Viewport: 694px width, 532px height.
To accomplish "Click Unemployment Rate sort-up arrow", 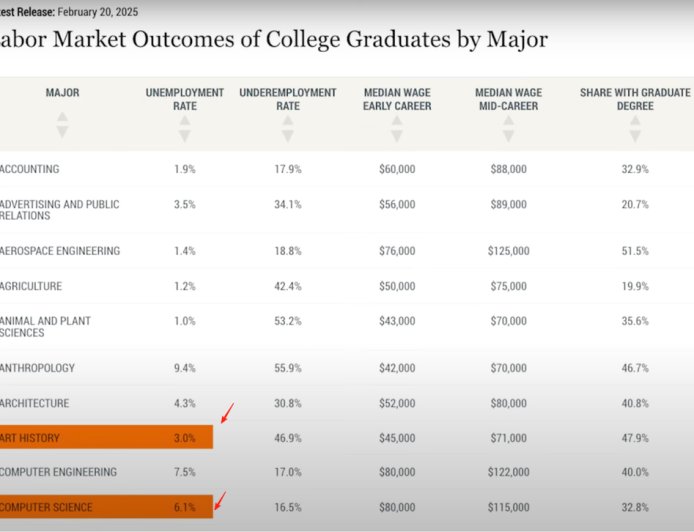I will [x=184, y=124].
